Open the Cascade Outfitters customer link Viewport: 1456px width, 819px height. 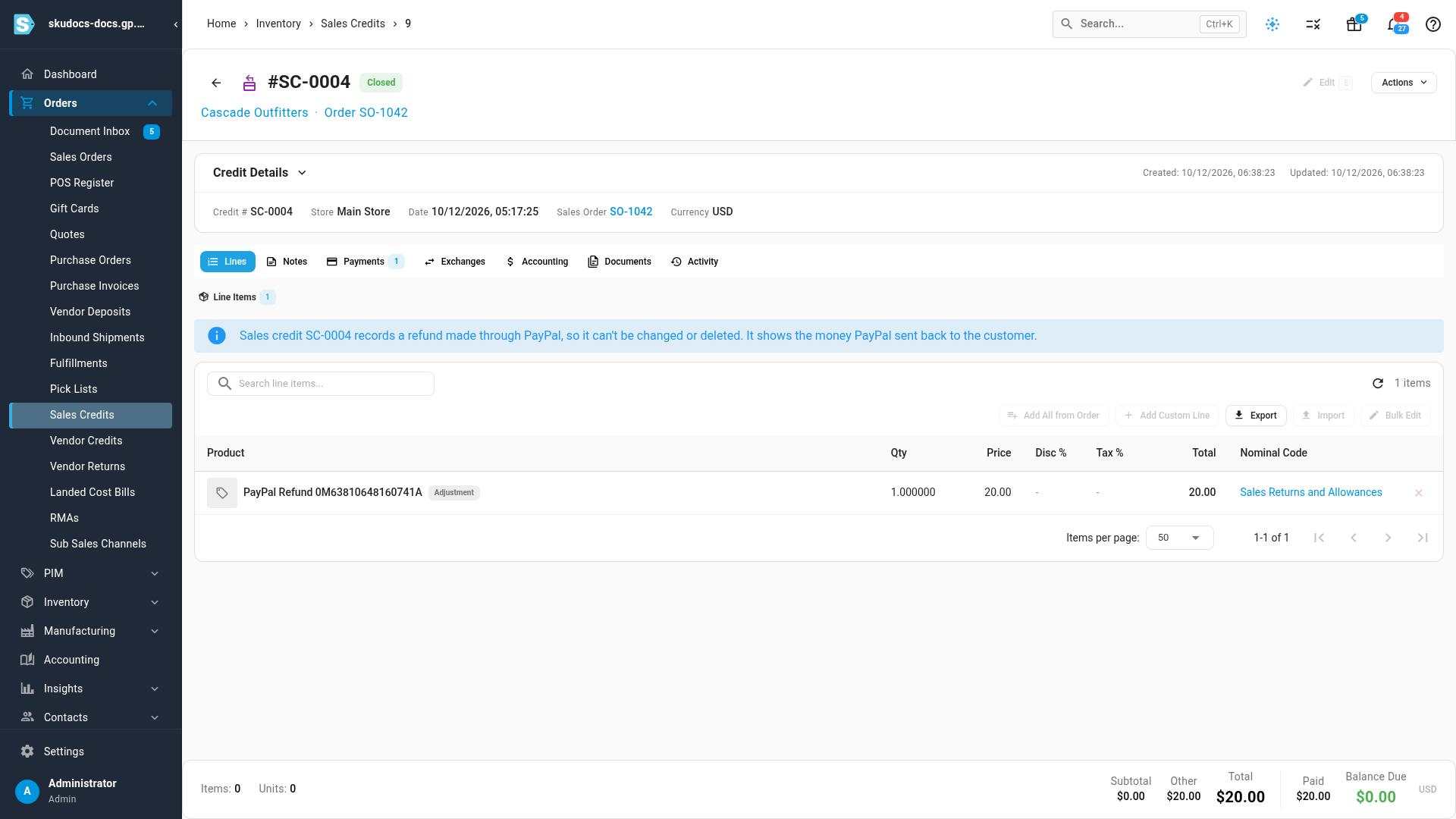[x=254, y=113]
